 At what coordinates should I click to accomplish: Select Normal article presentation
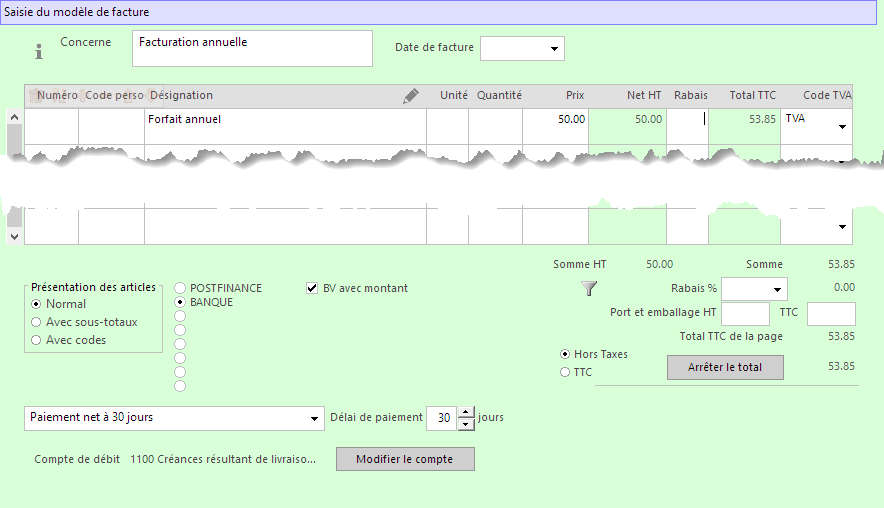[36, 304]
